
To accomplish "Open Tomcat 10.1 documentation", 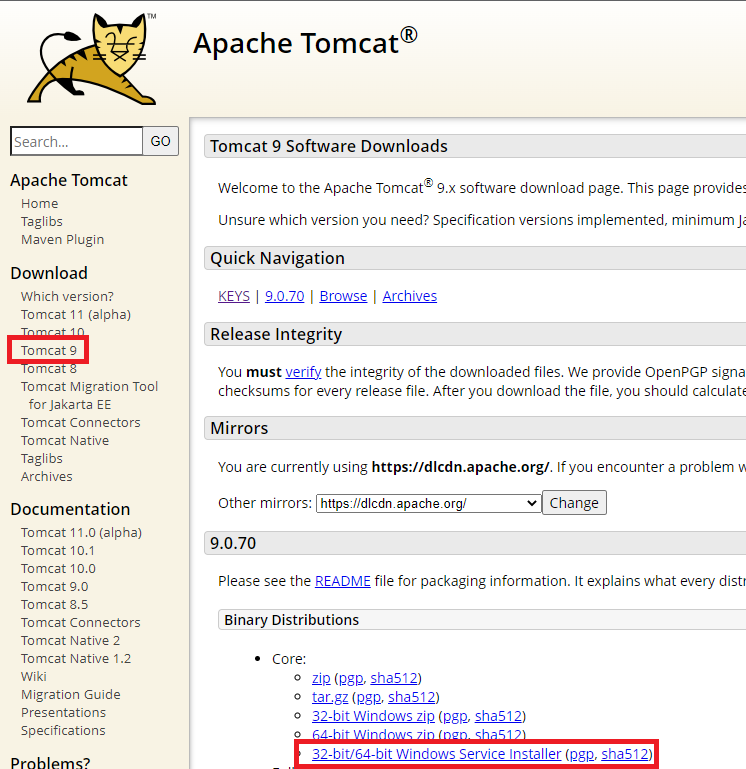I will tap(58, 550).
